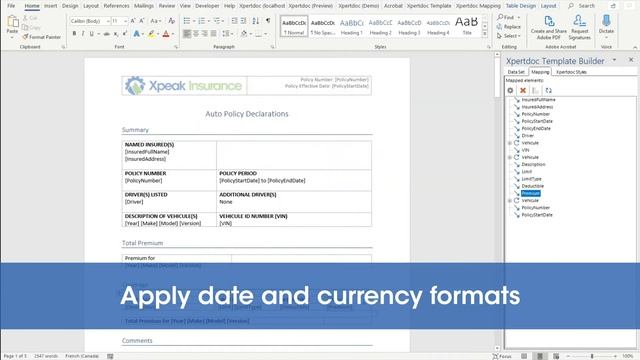The width and height of the screenshot is (640, 360).
Task: Apply text effects and typography
Action: tap(136, 34)
